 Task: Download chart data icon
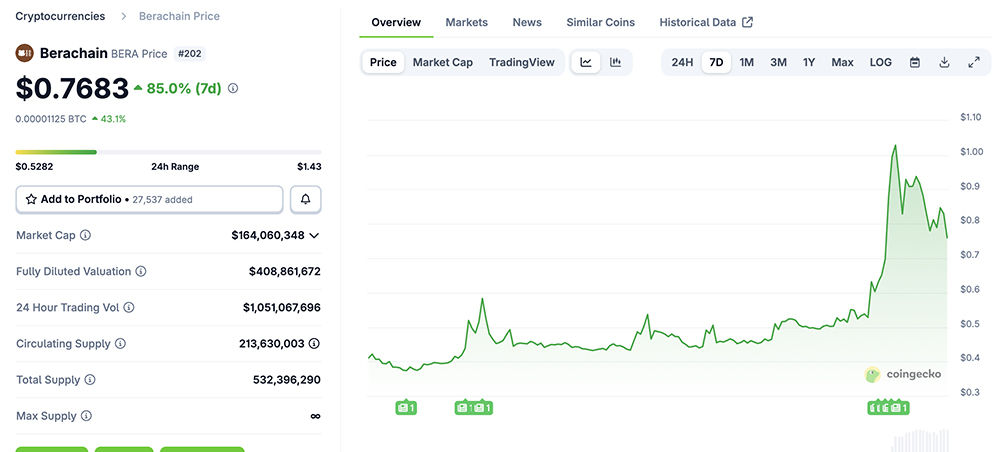(945, 62)
